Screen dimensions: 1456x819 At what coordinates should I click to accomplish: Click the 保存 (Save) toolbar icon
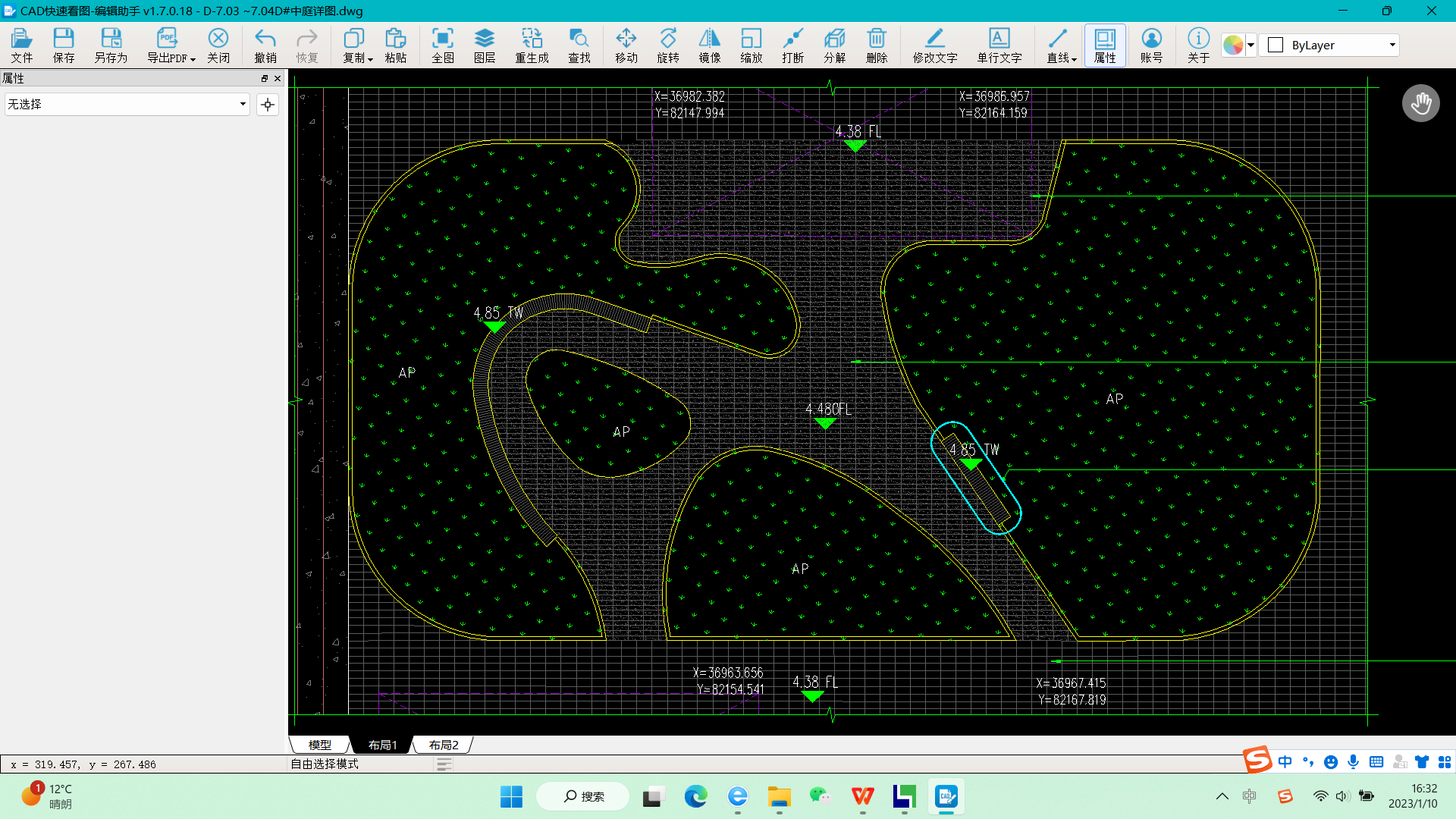64,45
